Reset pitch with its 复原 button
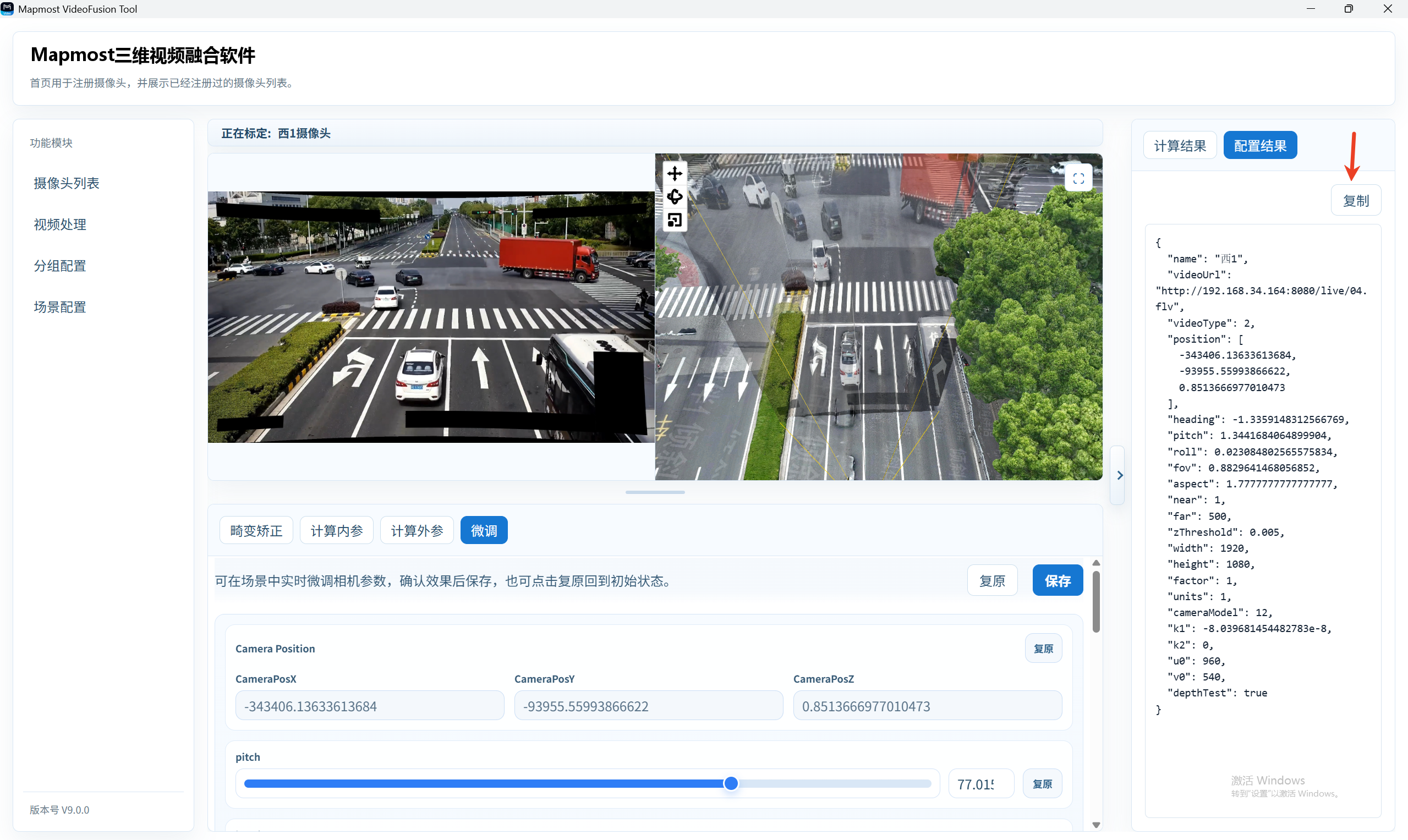Image resolution: width=1408 pixels, height=840 pixels. 1042,783
